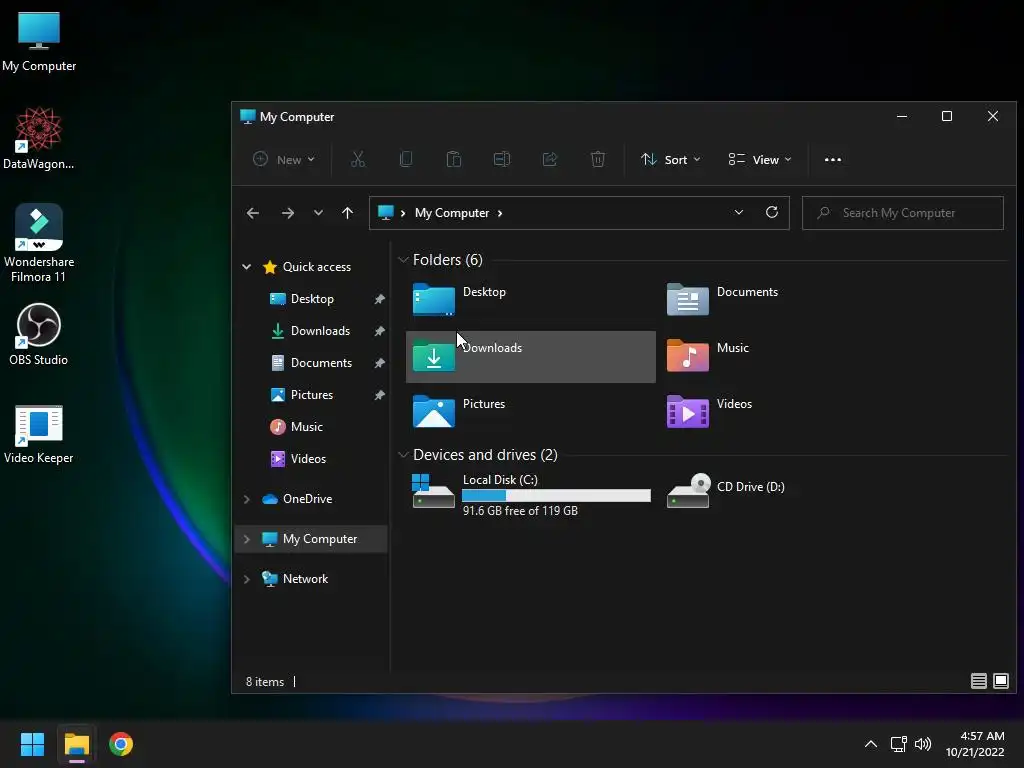1024x768 pixels.
Task: Collapse Devices and drives group
Action: tap(403, 455)
